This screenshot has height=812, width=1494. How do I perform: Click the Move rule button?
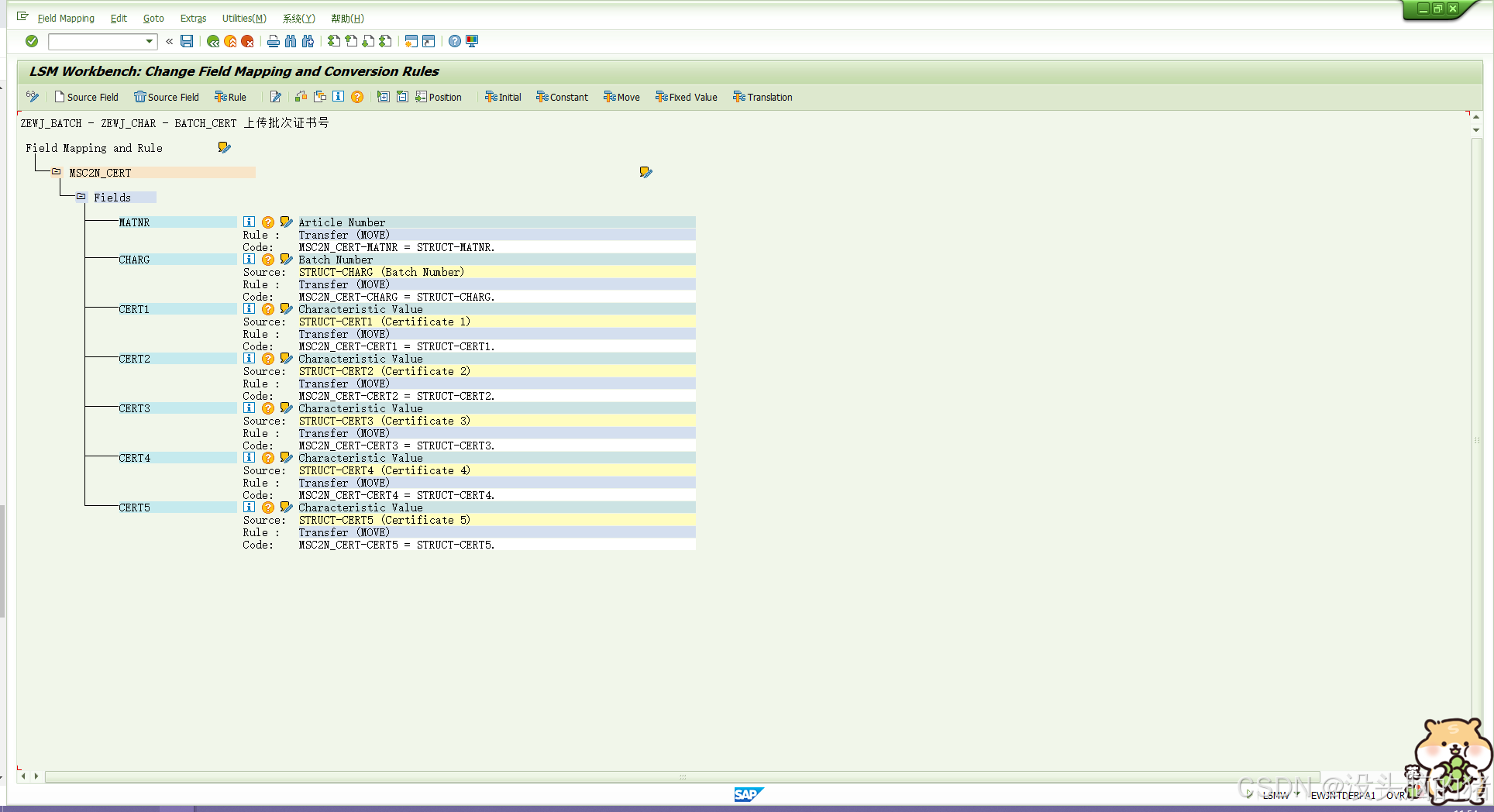pos(621,97)
